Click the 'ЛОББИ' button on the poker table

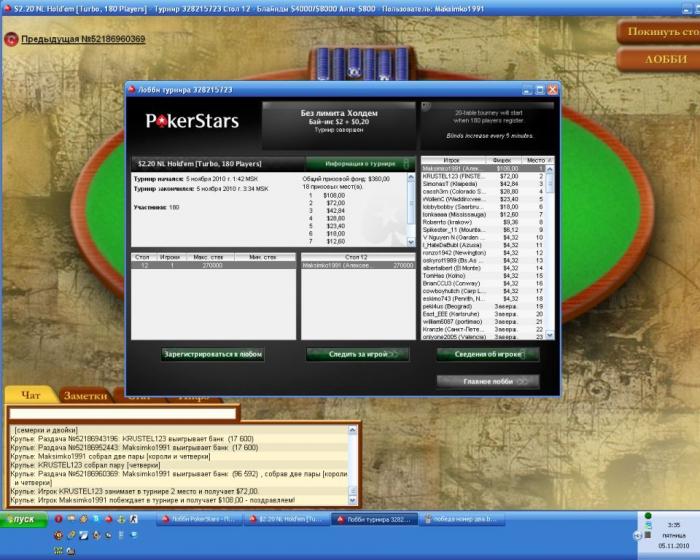pyautogui.click(x=659, y=59)
